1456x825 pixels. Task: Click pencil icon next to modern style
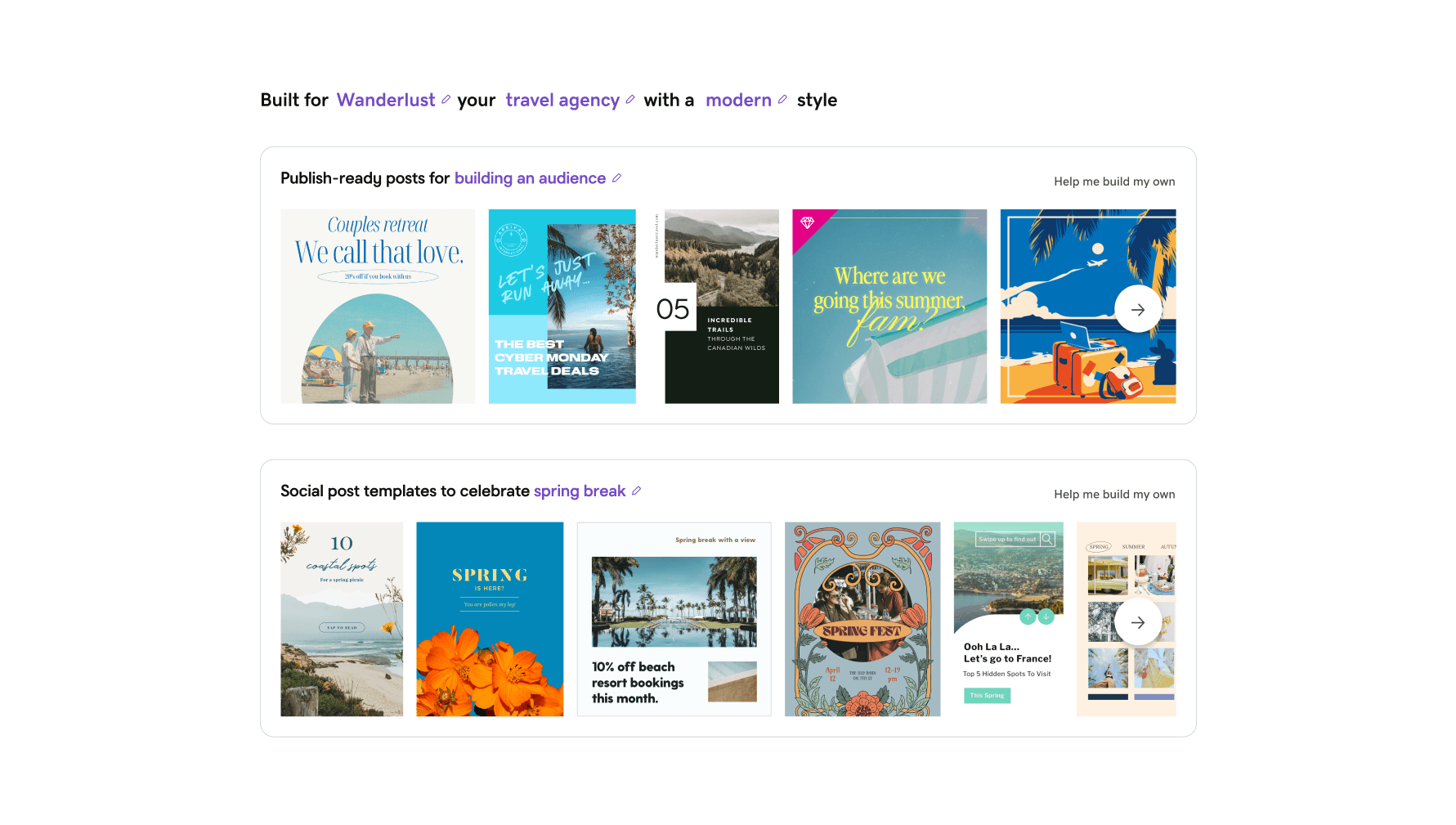click(782, 100)
